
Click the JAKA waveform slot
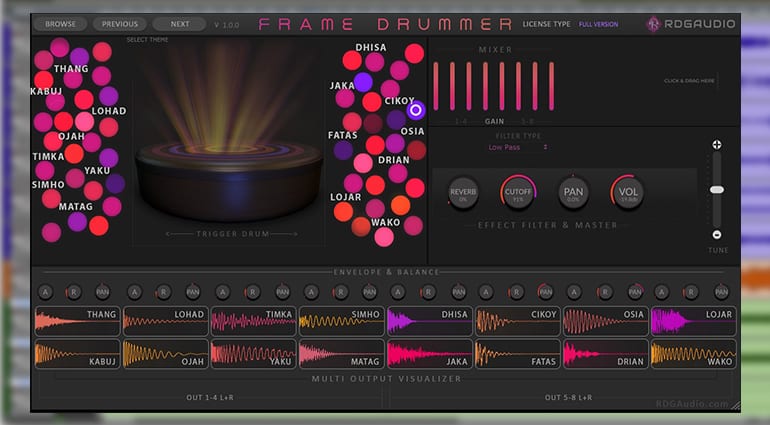pos(430,354)
